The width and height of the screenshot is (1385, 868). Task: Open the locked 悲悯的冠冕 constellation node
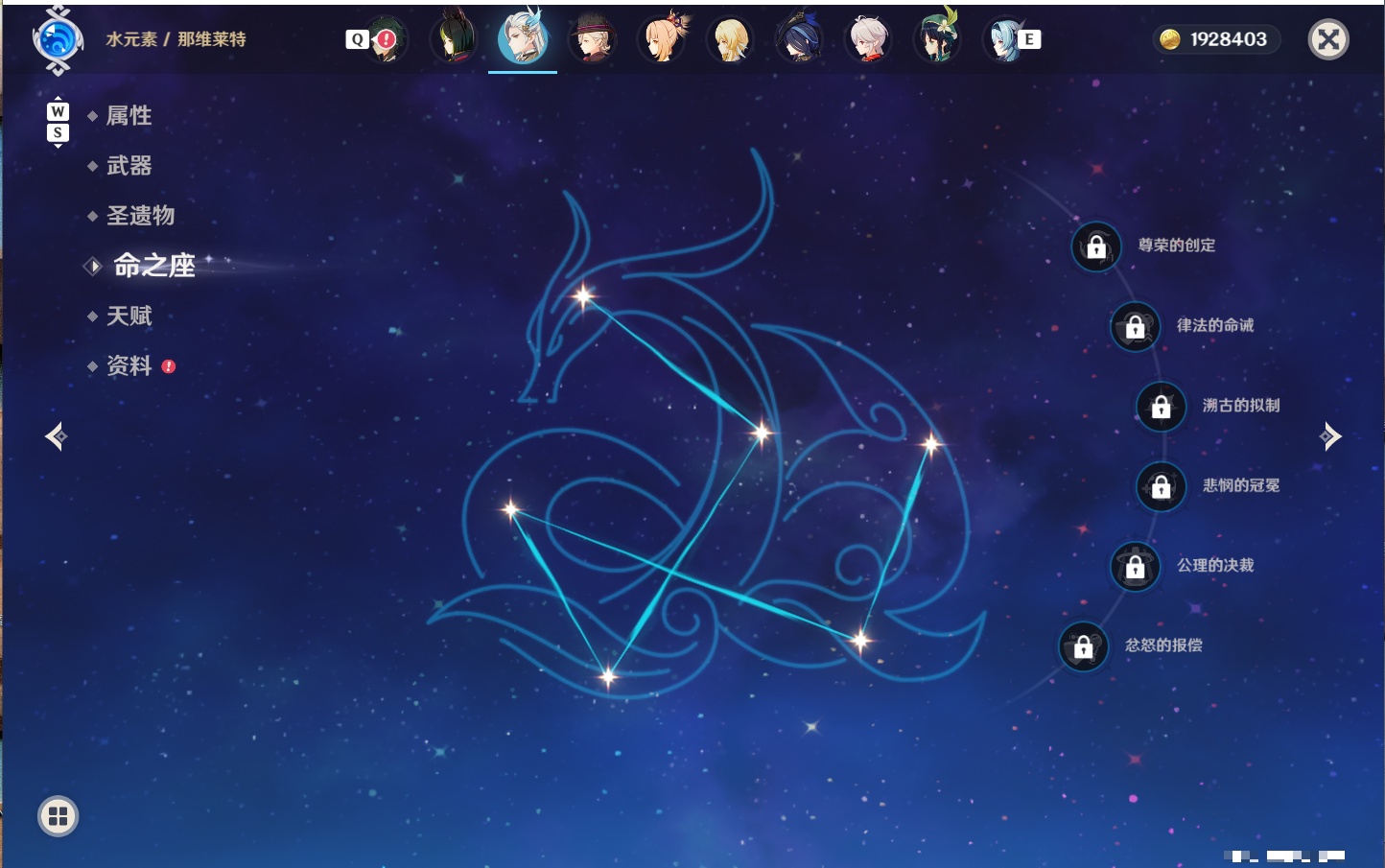1162,486
